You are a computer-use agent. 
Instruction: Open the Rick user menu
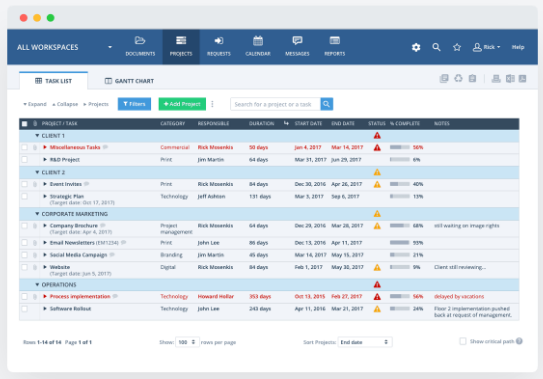487,47
